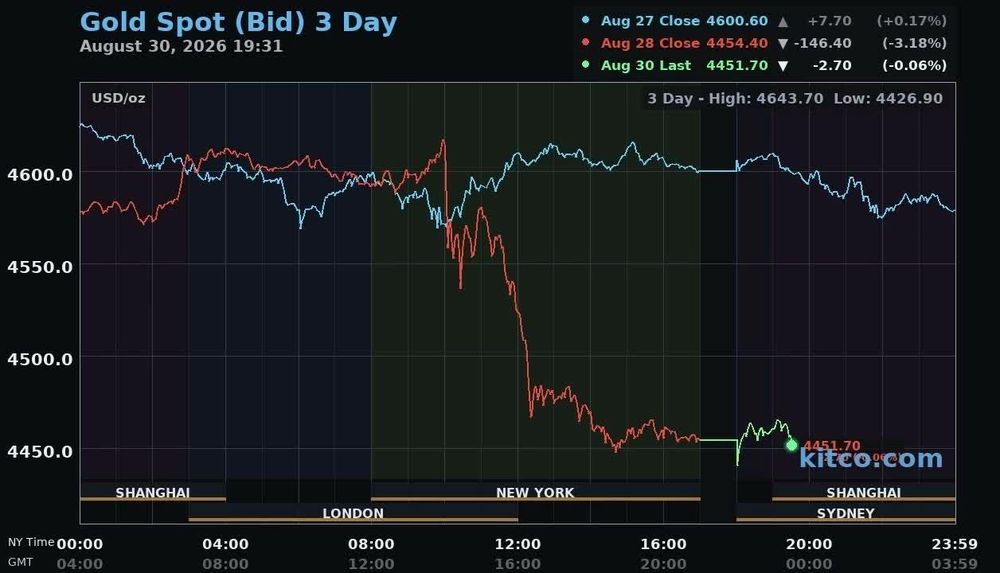Click the green Aug 30 legend dot
The image size is (1000, 573).
585,64
